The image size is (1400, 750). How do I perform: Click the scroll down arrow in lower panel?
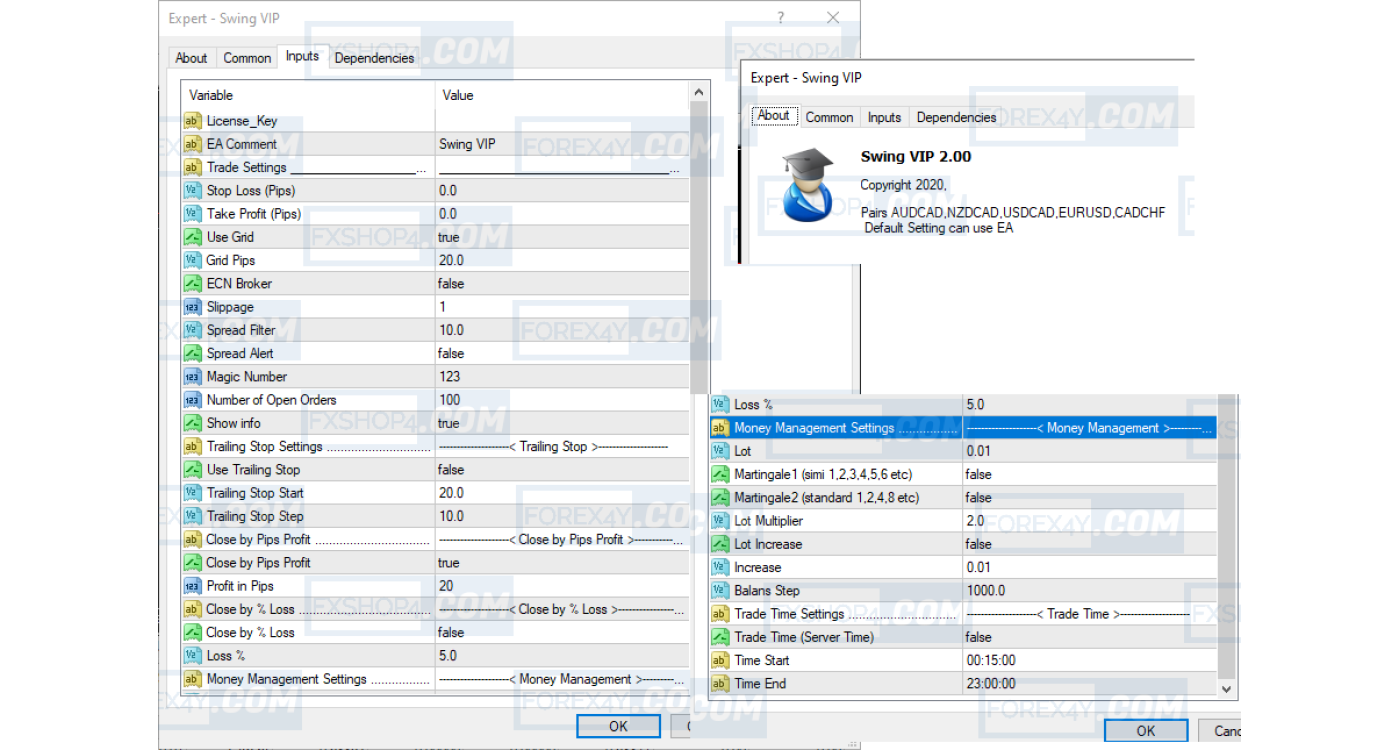(1227, 689)
